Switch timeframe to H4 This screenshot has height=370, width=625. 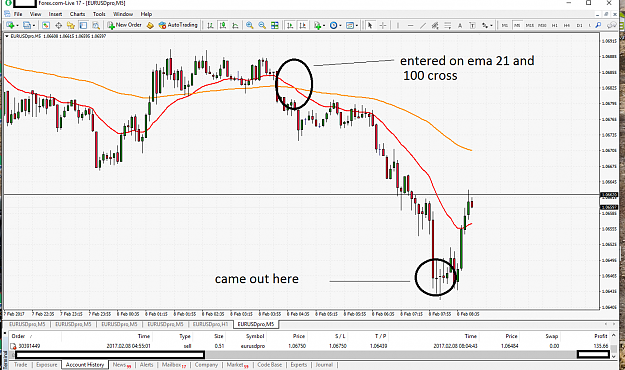click(567, 25)
